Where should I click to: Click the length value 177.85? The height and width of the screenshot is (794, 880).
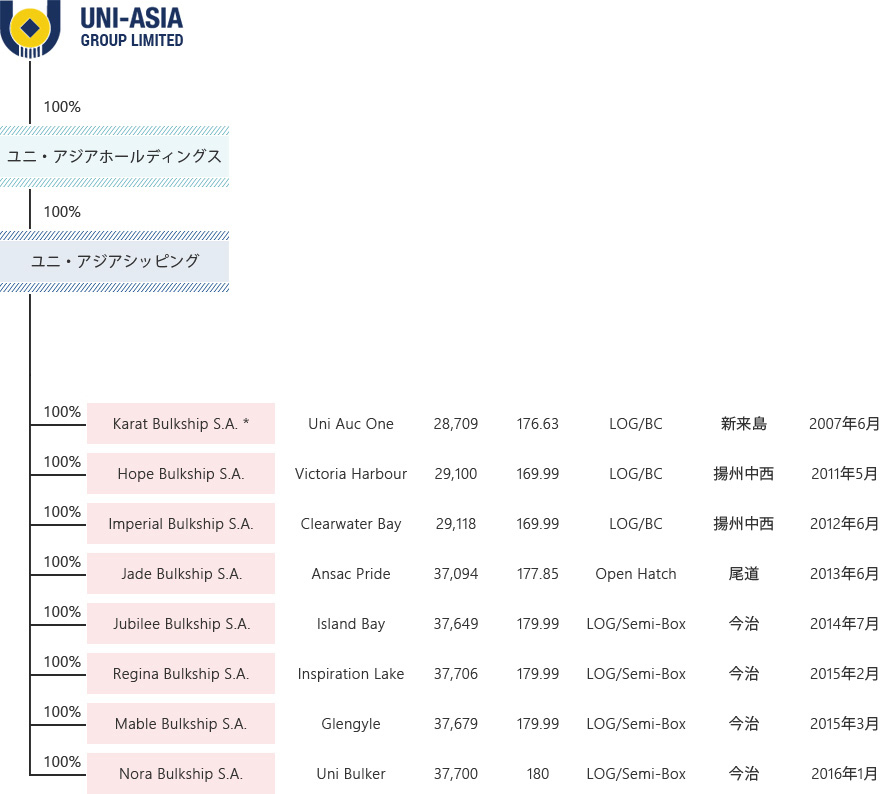click(538, 573)
